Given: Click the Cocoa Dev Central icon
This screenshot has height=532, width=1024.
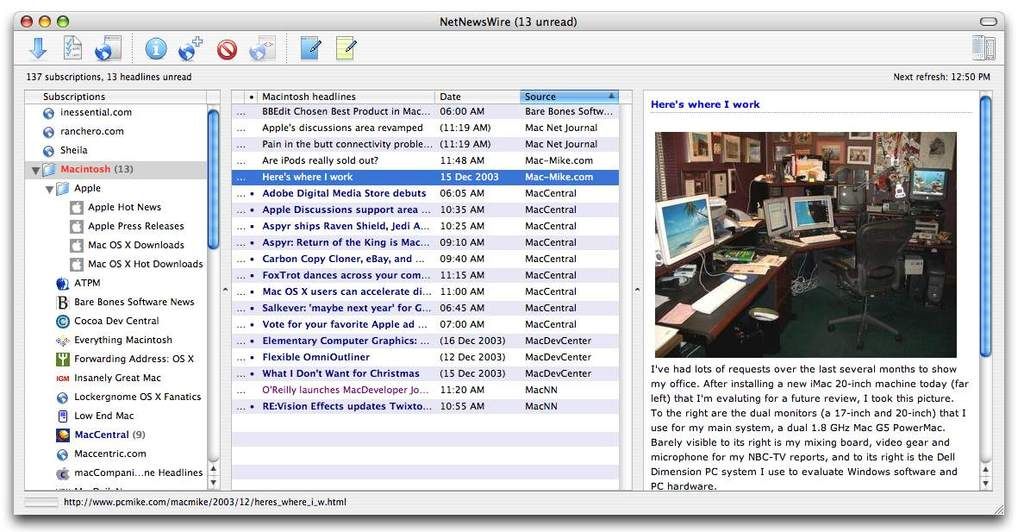Looking at the screenshot, I should coord(63,321).
